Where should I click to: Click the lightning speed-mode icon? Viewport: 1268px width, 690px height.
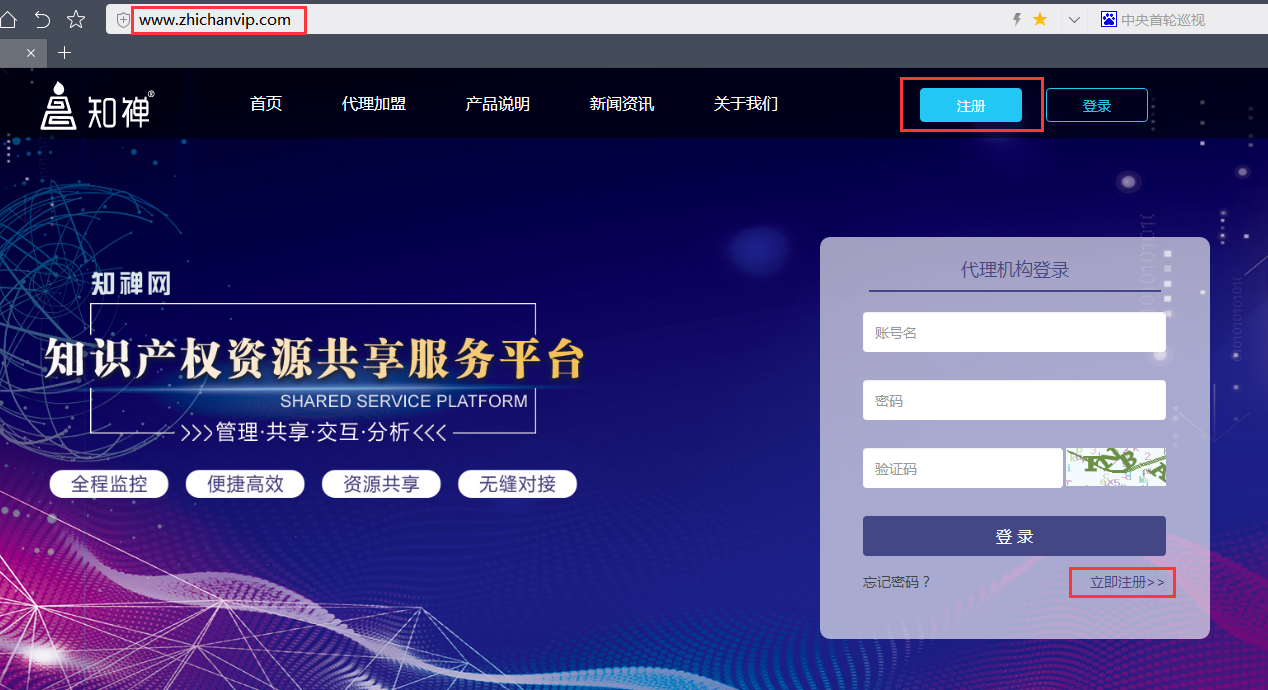(x=1017, y=19)
